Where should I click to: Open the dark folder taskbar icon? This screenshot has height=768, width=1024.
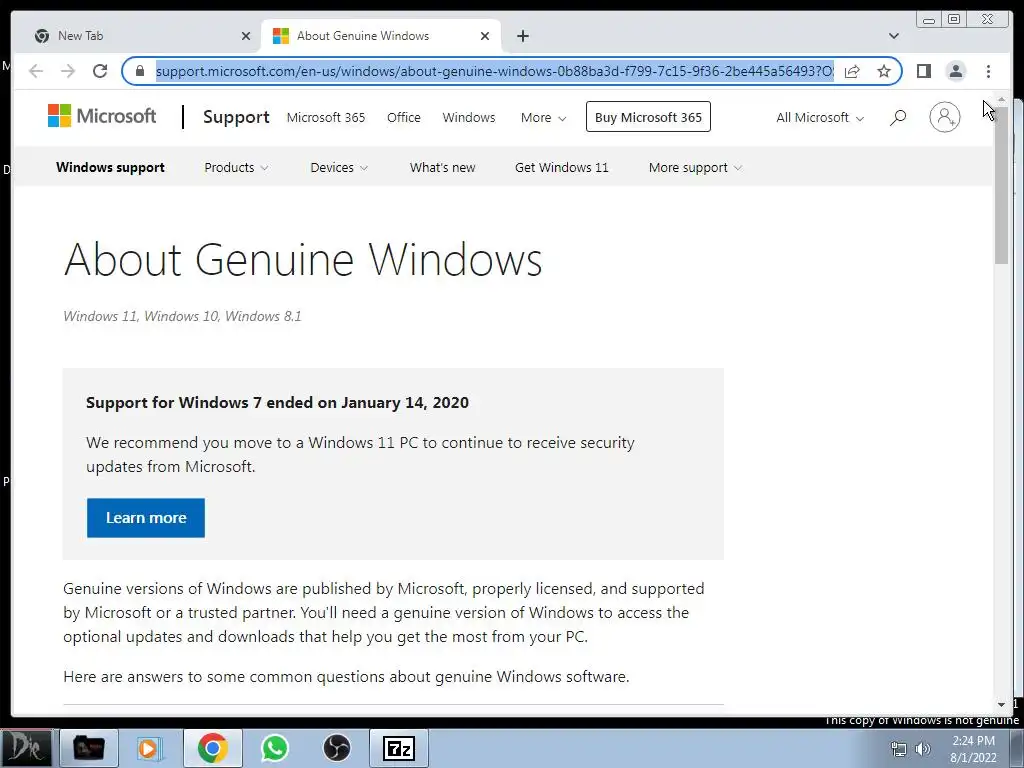(88, 748)
